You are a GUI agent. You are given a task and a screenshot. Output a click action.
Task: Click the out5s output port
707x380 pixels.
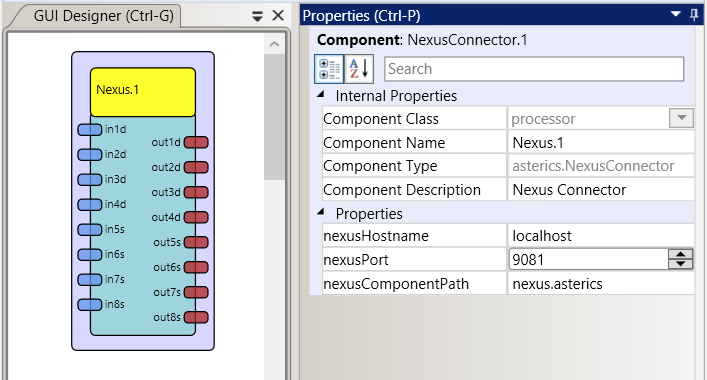pyautogui.click(x=196, y=243)
